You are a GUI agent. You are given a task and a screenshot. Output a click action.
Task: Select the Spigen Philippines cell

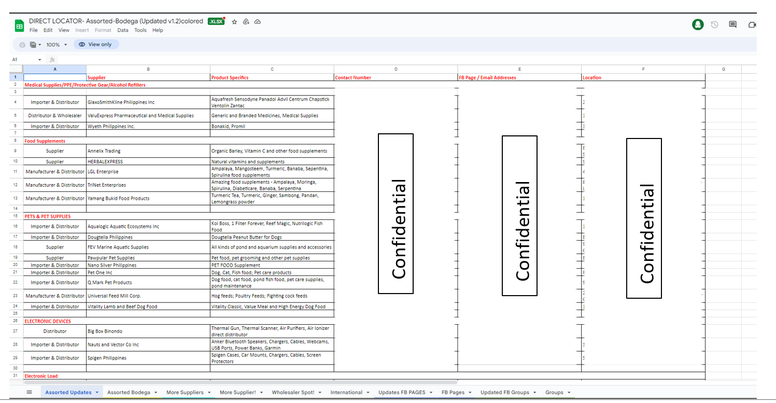[x=148, y=358]
